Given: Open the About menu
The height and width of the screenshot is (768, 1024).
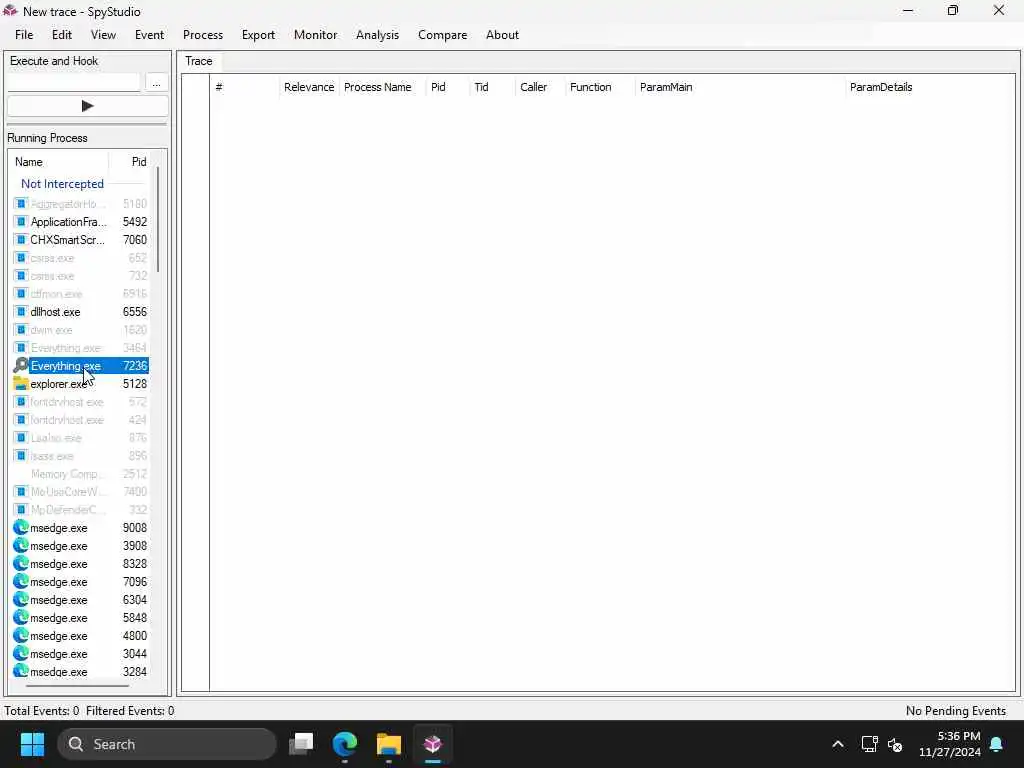Looking at the screenshot, I should click(x=502, y=35).
